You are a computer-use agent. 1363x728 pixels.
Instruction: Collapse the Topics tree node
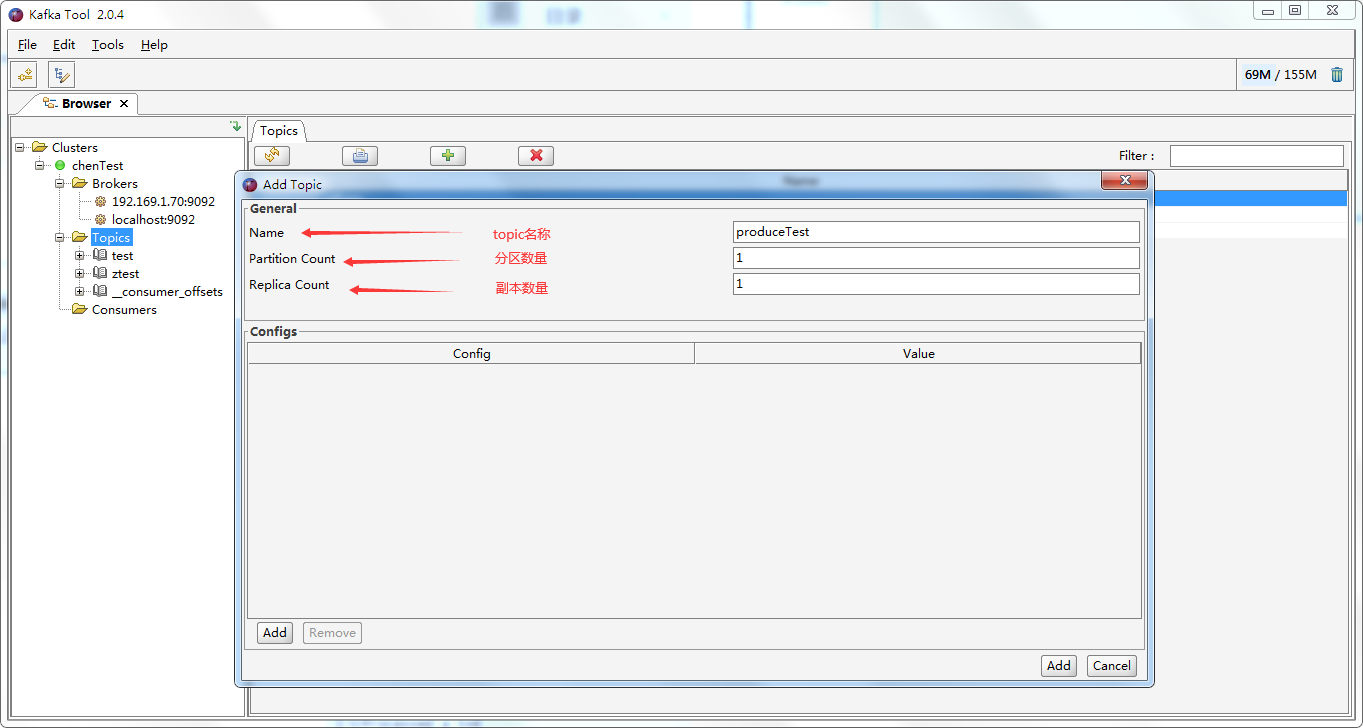tap(60, 238)
